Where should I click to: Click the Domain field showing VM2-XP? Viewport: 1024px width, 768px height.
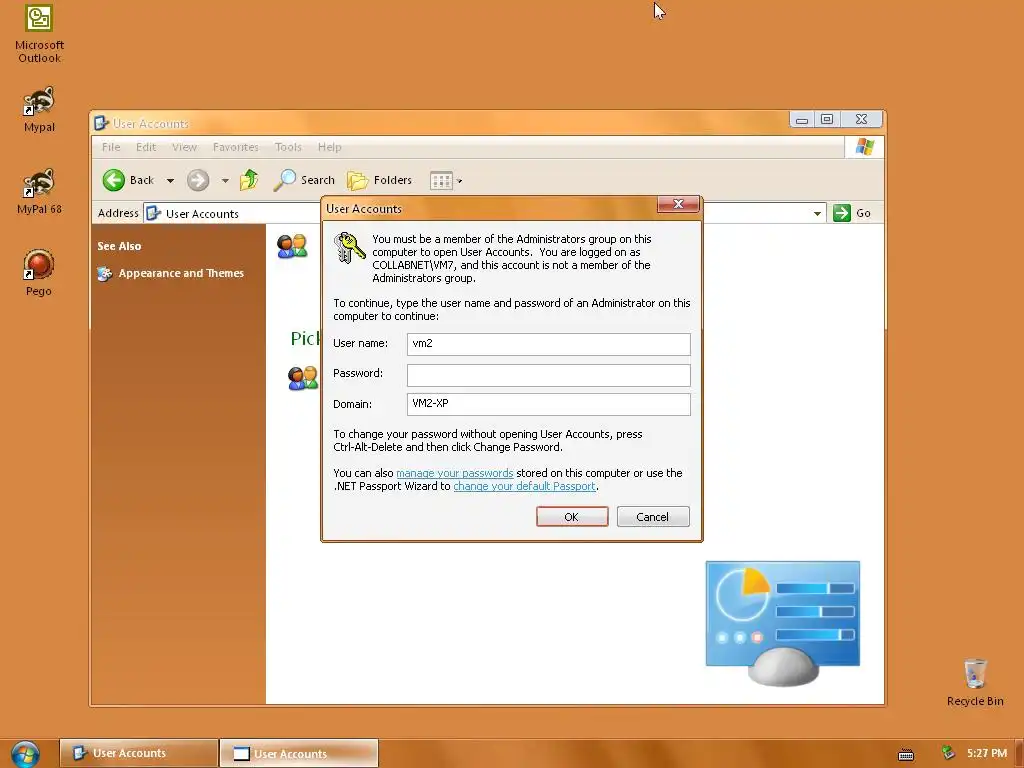tap(549, 404)
